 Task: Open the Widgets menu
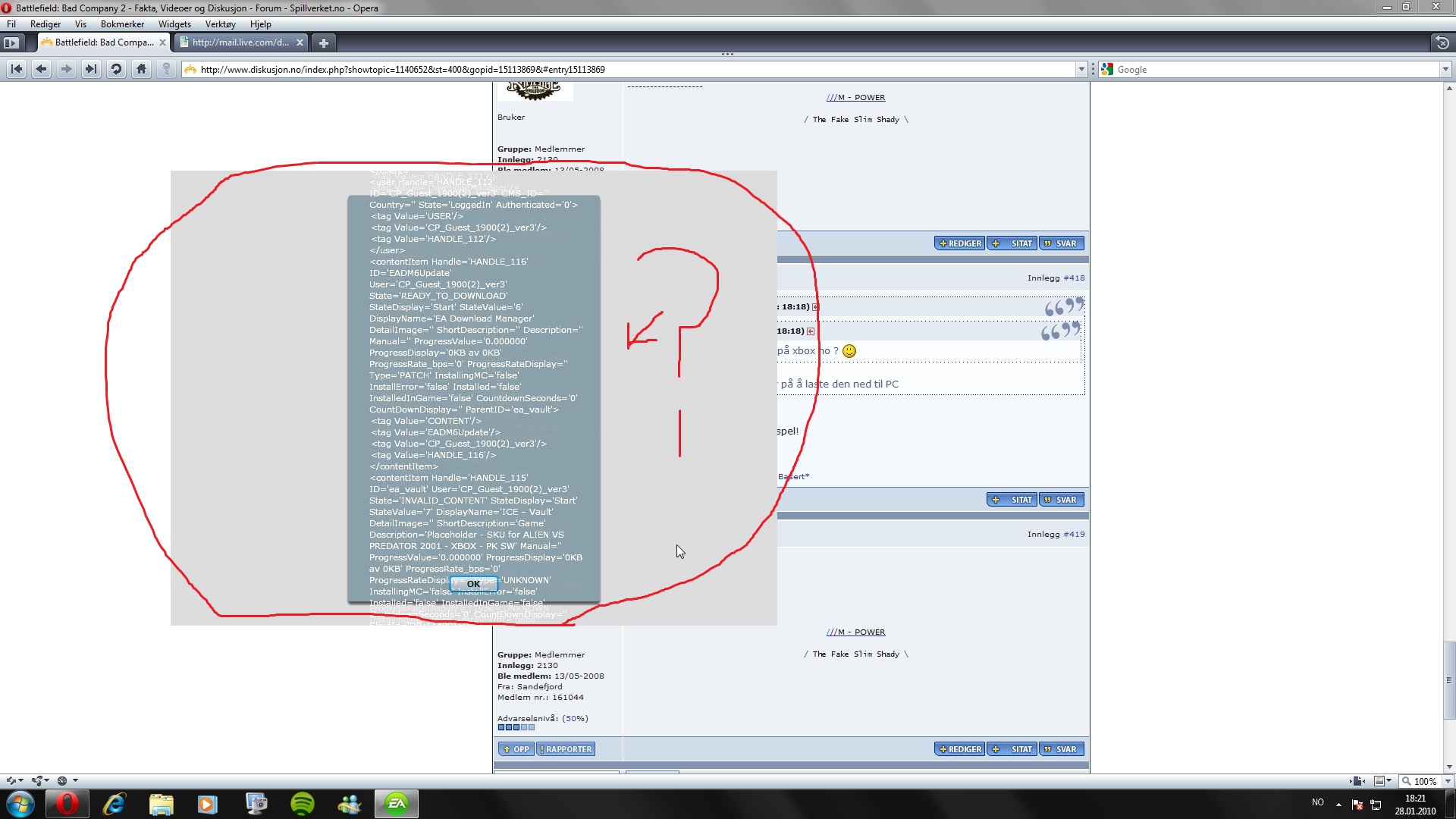click(x=174, y=24)
